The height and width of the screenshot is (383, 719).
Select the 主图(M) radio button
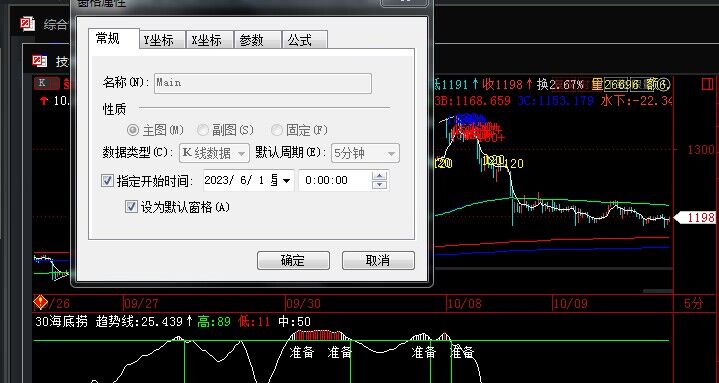click(x=156, y=130)
